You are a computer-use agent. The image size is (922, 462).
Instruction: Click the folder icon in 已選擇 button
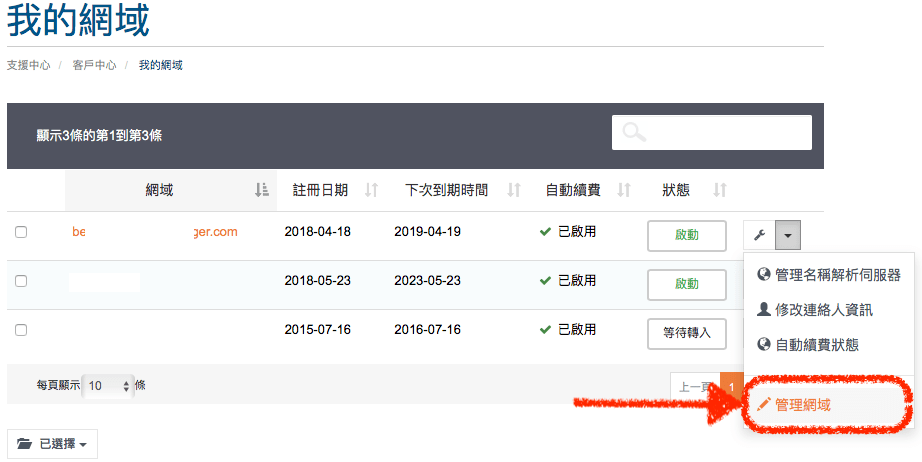[24, 443]
